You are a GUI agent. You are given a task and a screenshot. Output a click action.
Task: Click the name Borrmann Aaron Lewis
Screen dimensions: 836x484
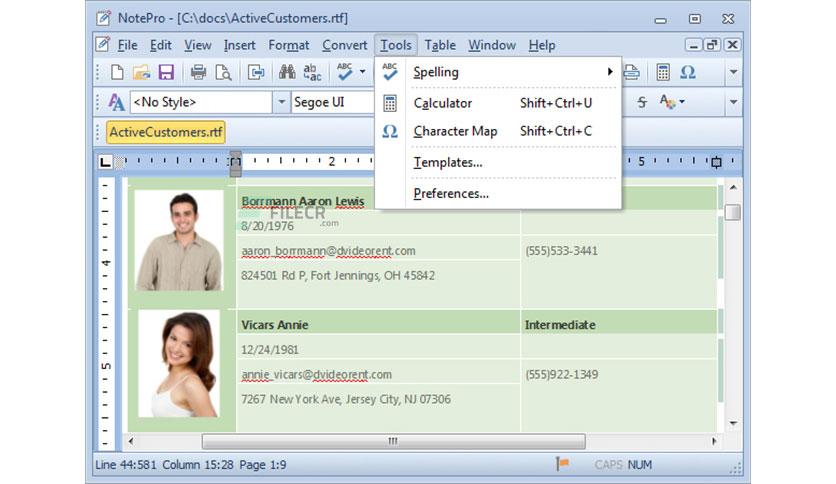pos(303,201)
